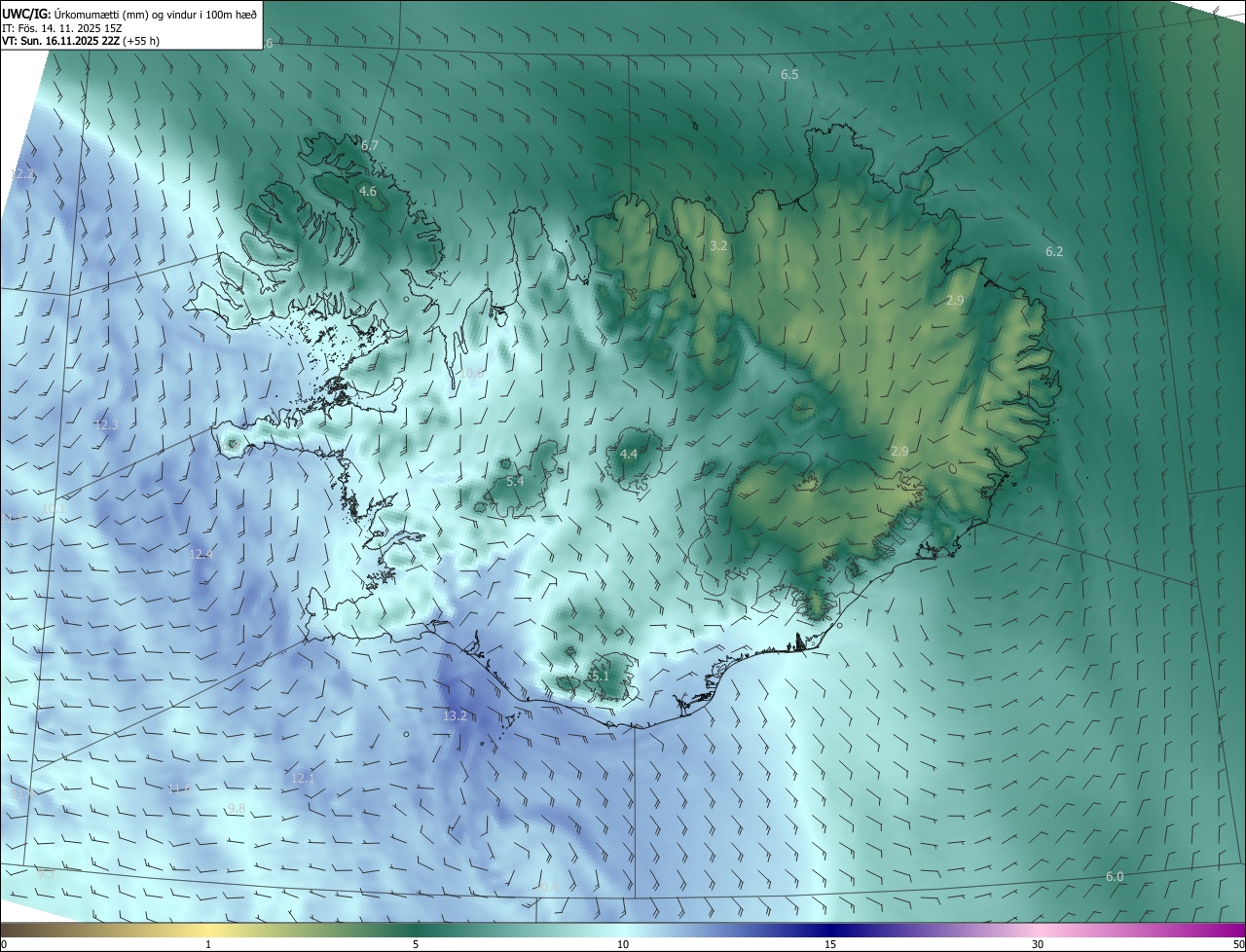1246x952 pixels.
Task: Select the 12.4 value label
Action: point(201,554)
